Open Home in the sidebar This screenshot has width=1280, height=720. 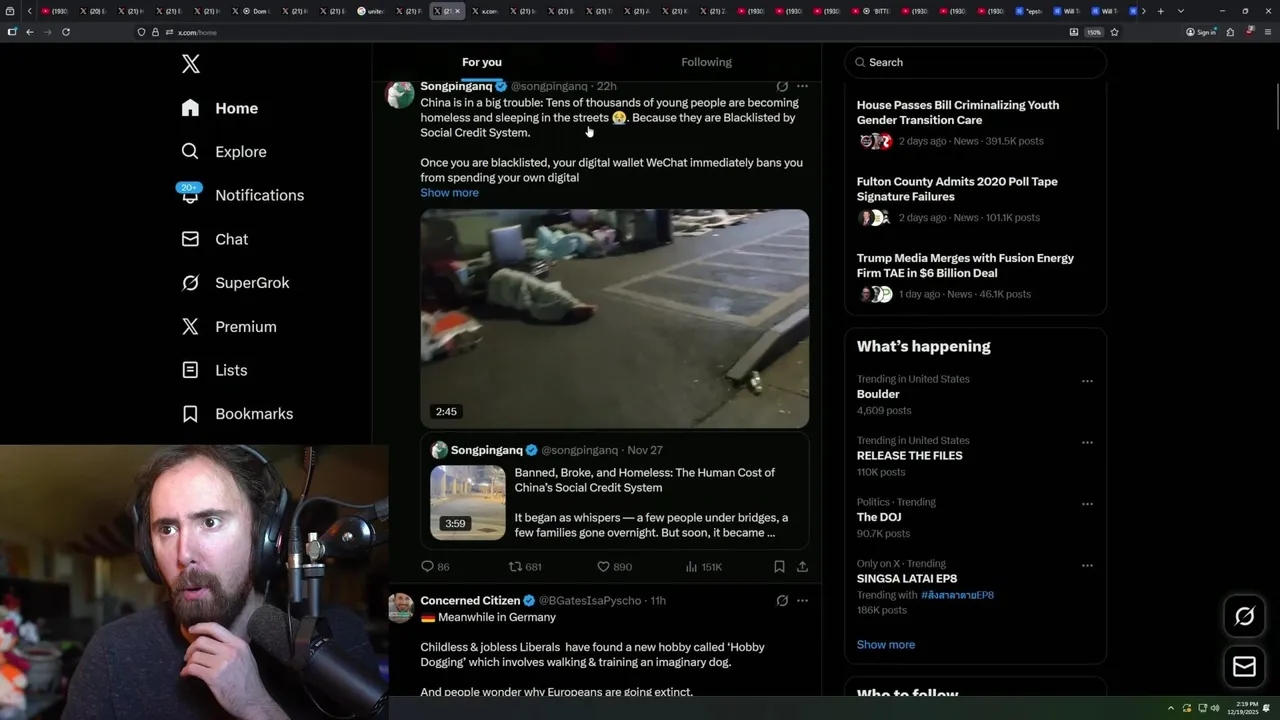click(x=220, y=108)
